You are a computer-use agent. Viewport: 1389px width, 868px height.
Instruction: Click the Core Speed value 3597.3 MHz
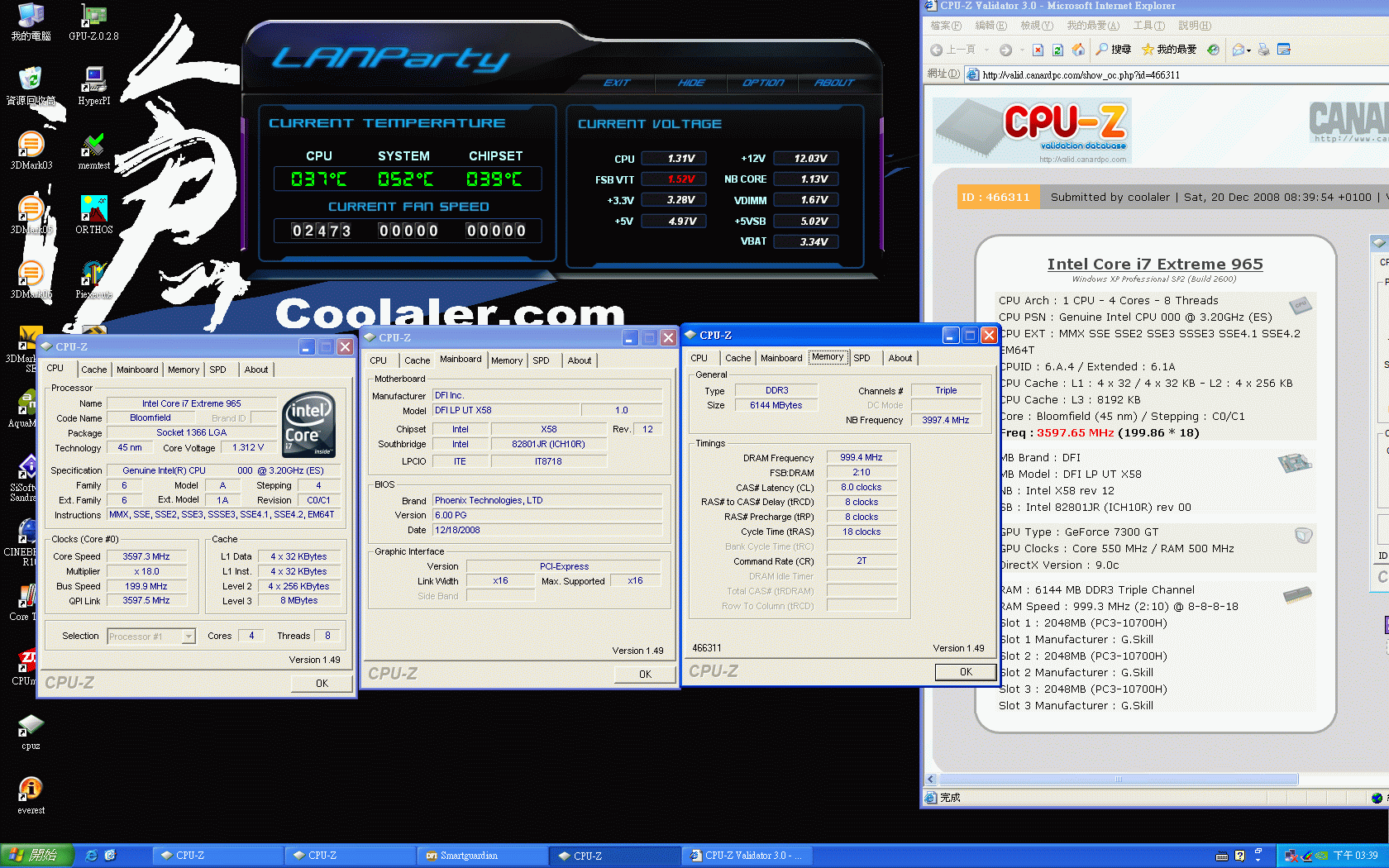[x=146, y=556]
